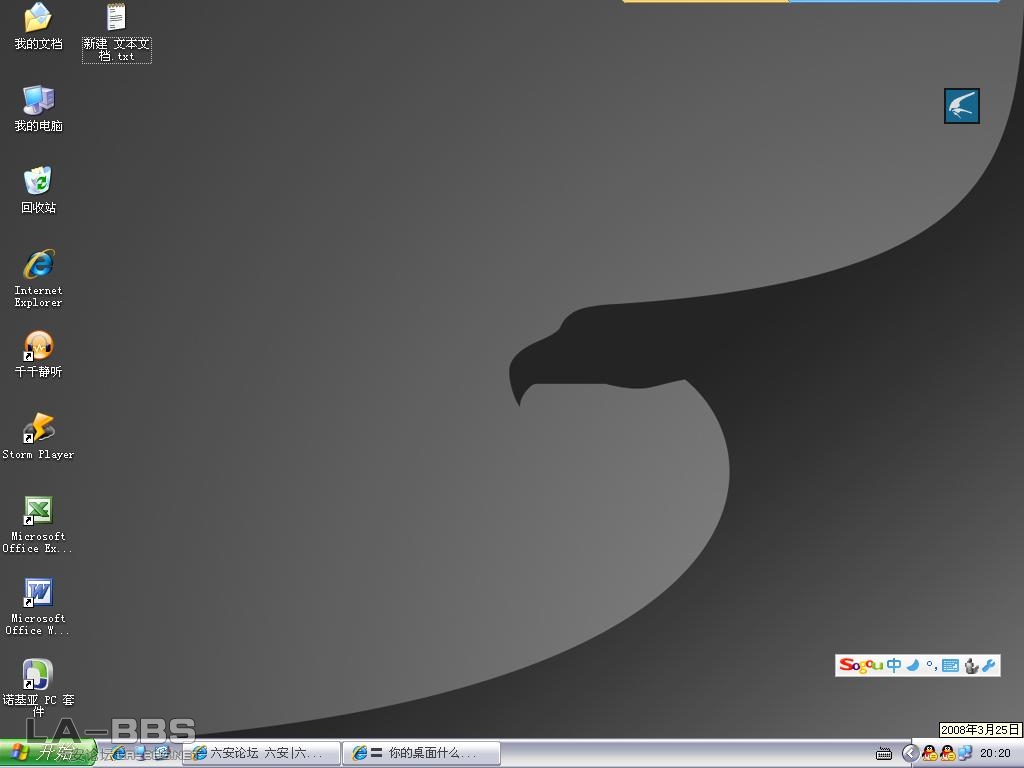Expand hidden system tray icons arrow
The image size is (1024, 768).
pyautogui.click(x=910, y=753)
